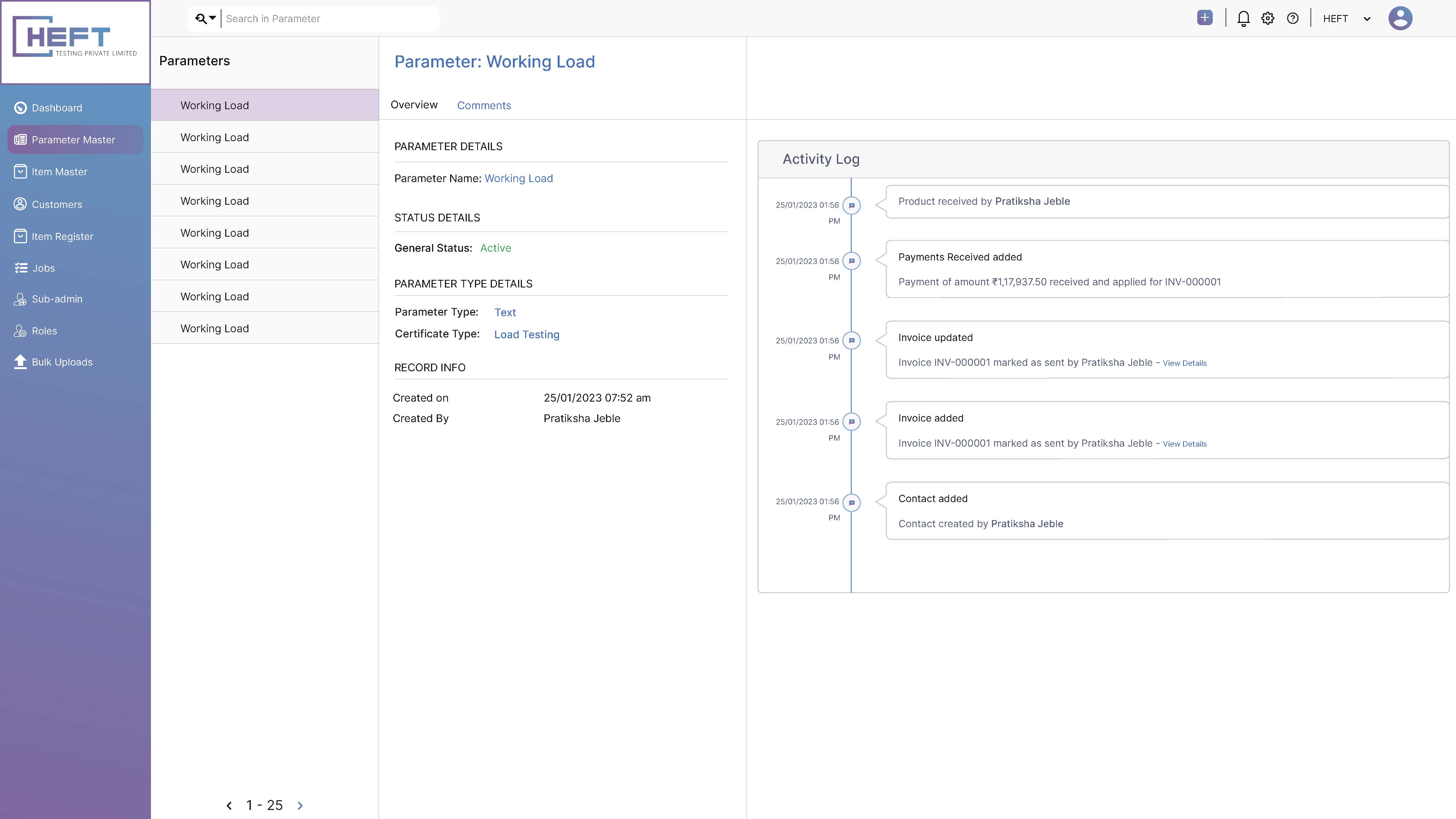Click the 1 - 25 pagination range text
The width and height of the screenshot is (1456, 819).
point(264,805)
